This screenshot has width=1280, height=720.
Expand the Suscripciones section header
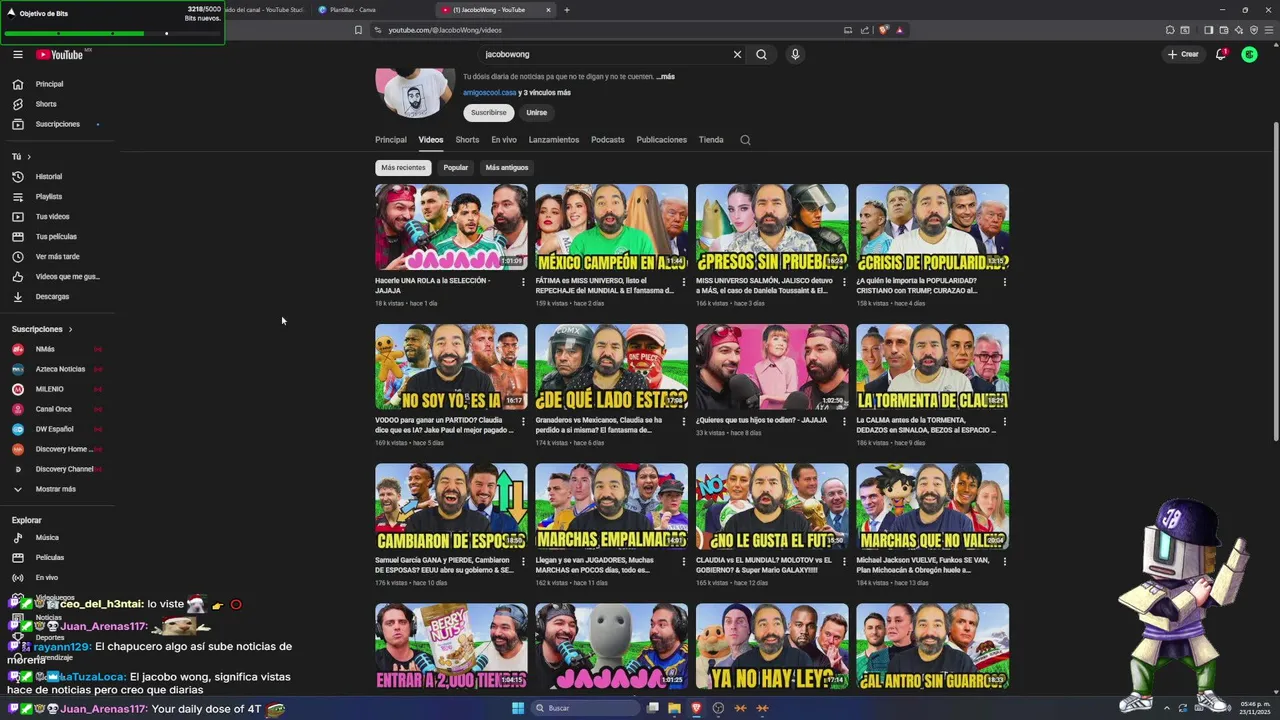coord(42,329)
